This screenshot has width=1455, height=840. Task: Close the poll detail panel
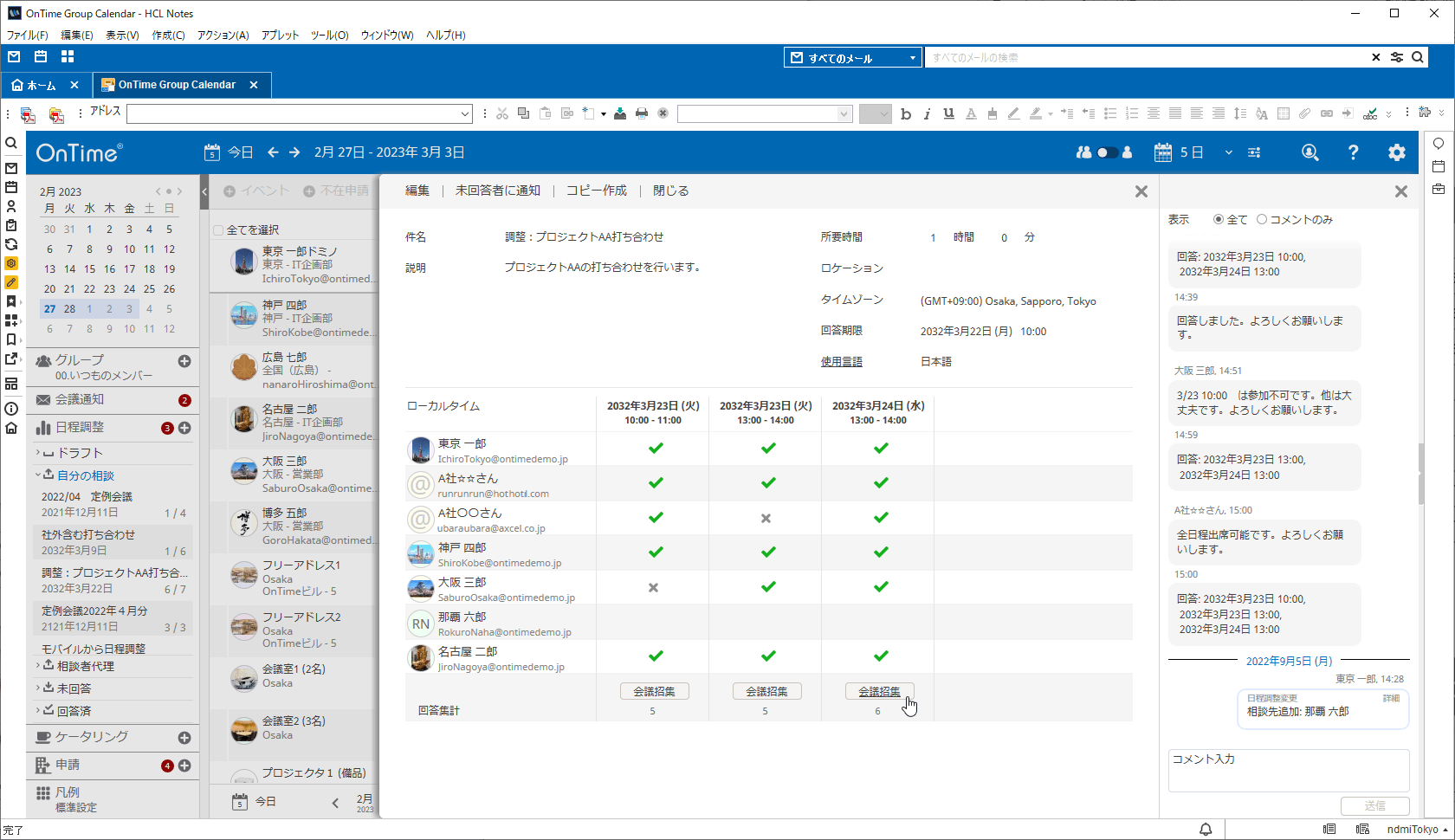click(x=1141, y=191)
